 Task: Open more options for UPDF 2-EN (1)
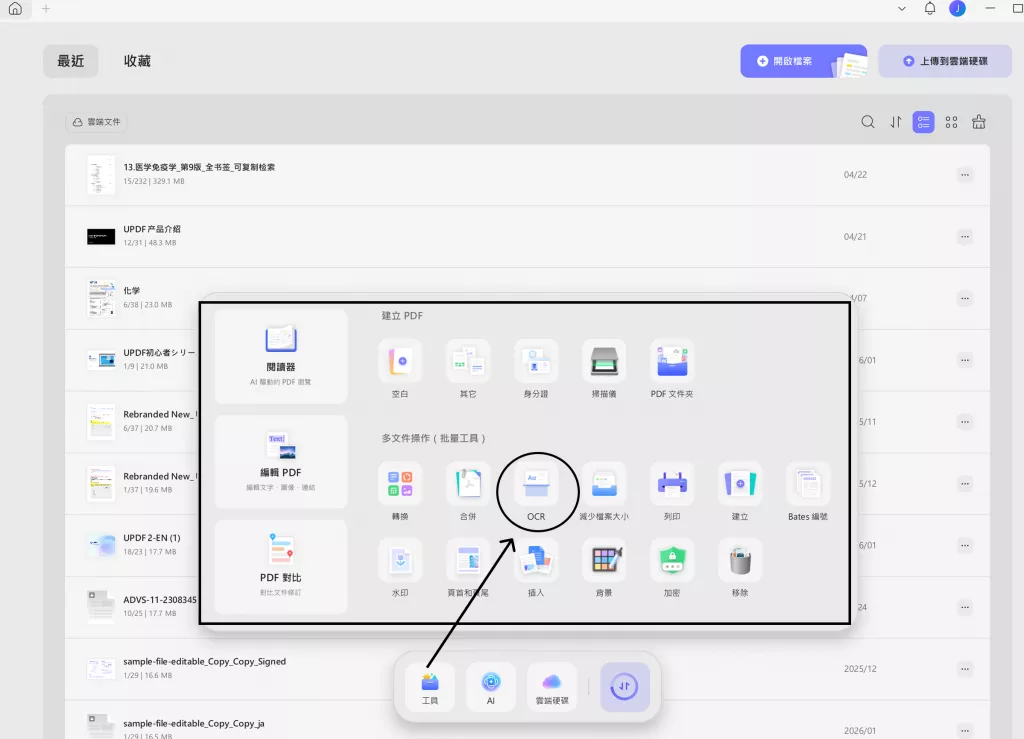[965, 545]
